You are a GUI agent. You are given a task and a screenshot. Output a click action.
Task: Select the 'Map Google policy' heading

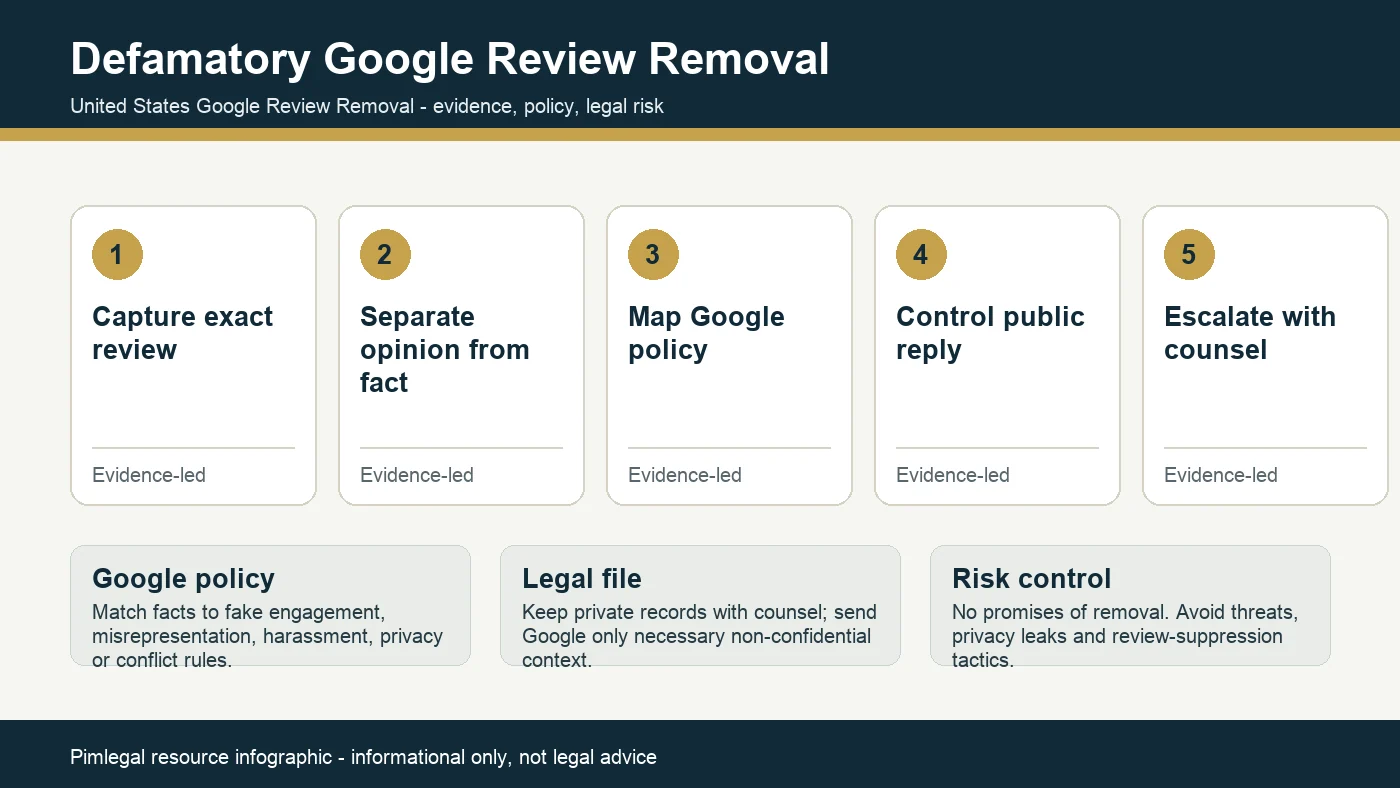(x=706, y=333)
